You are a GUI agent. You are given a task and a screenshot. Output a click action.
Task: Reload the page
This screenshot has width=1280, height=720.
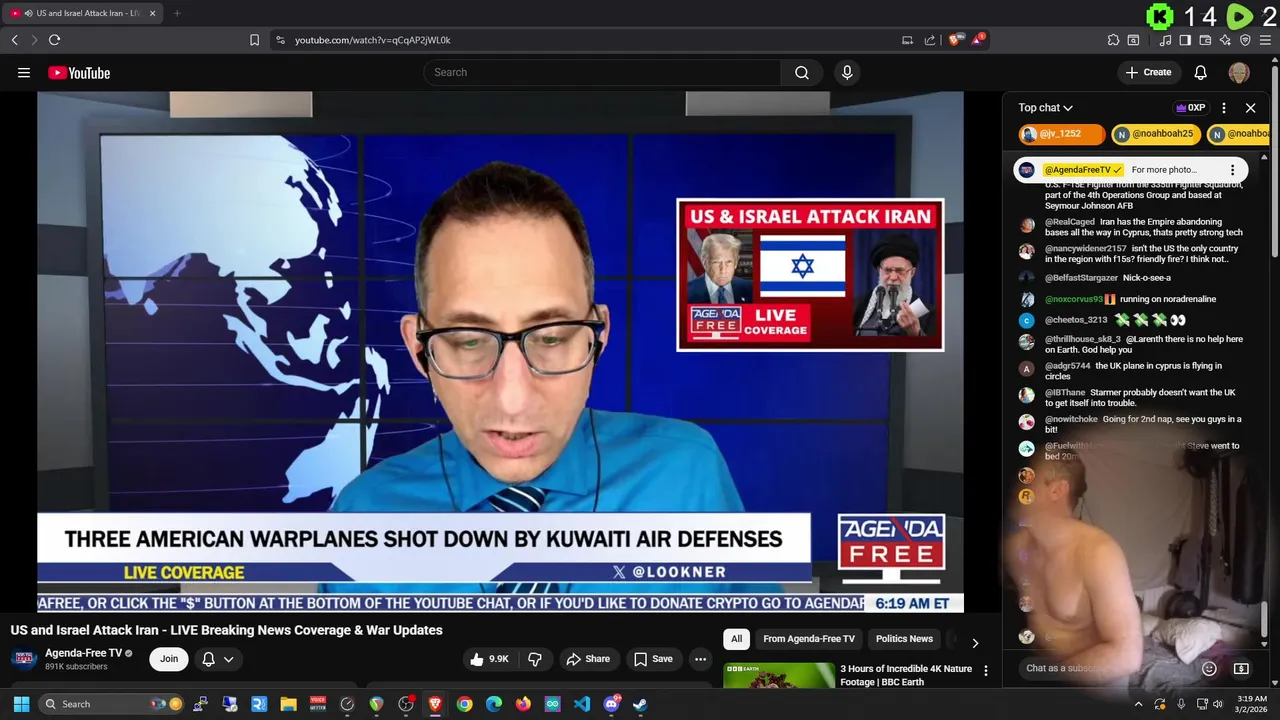[x=54, y=40]
